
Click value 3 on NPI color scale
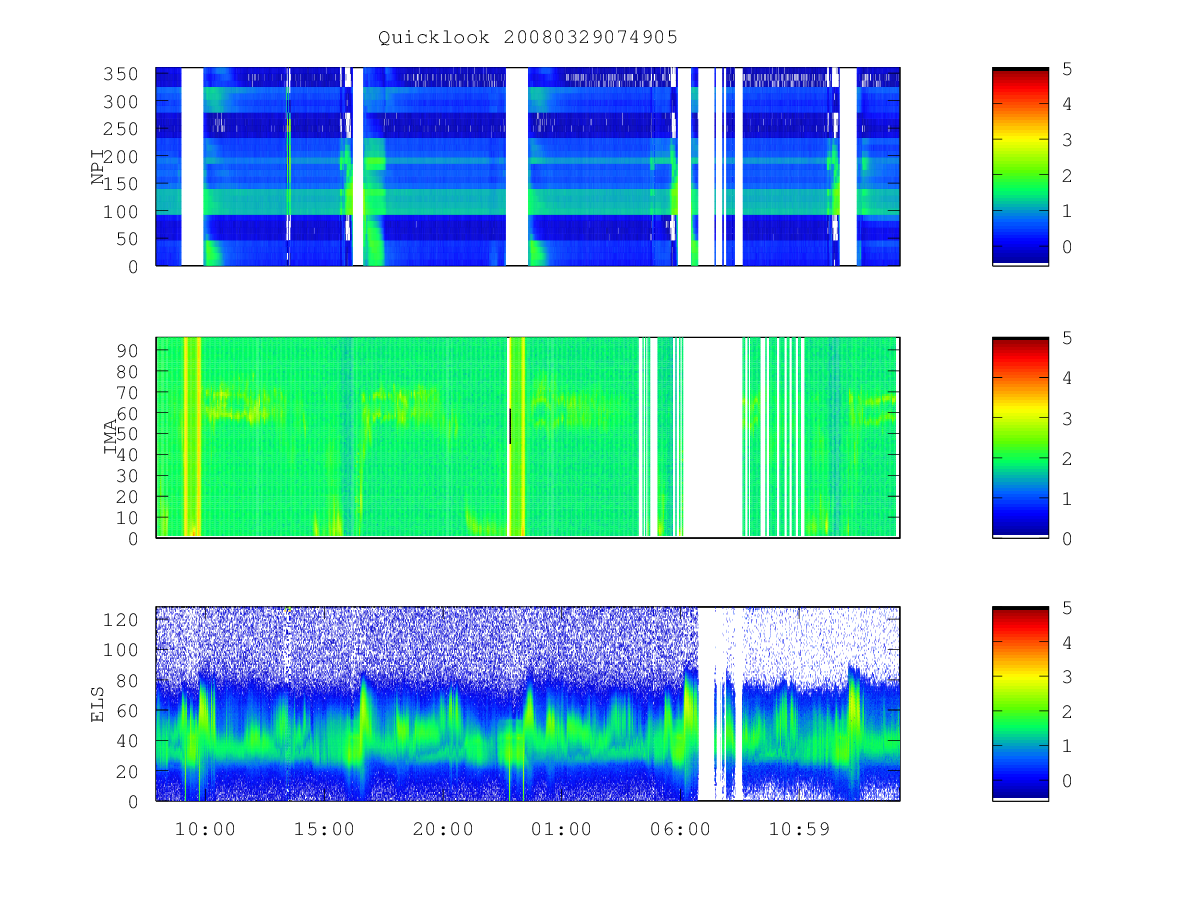[1068, 140]
